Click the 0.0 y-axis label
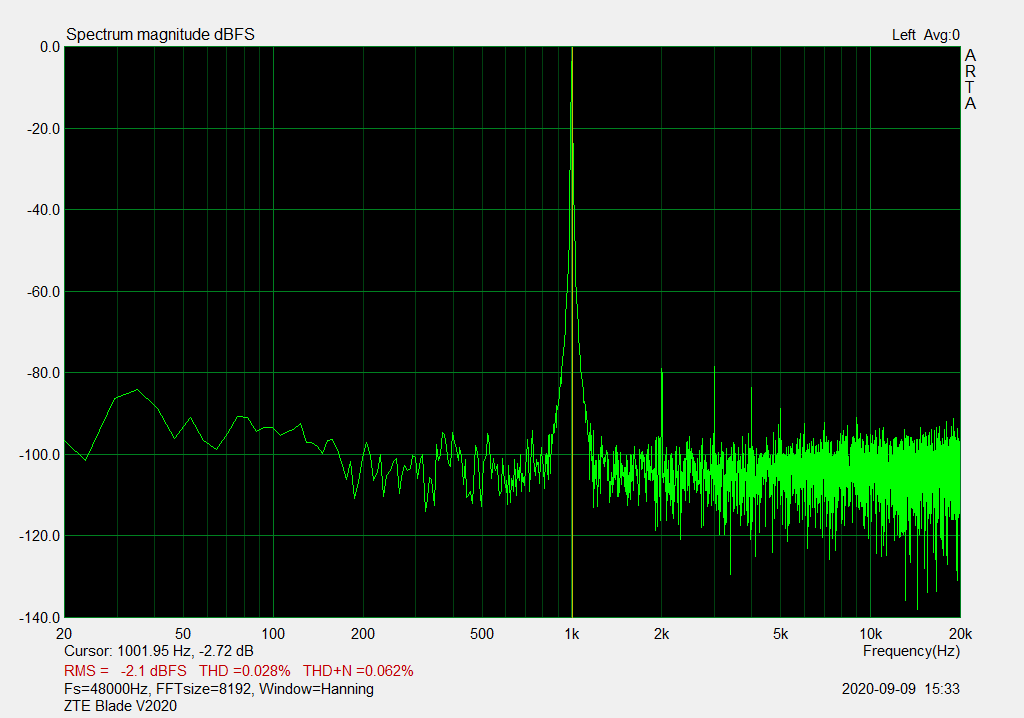This screenshot has height=718, width=1024. tap(49, 47)
